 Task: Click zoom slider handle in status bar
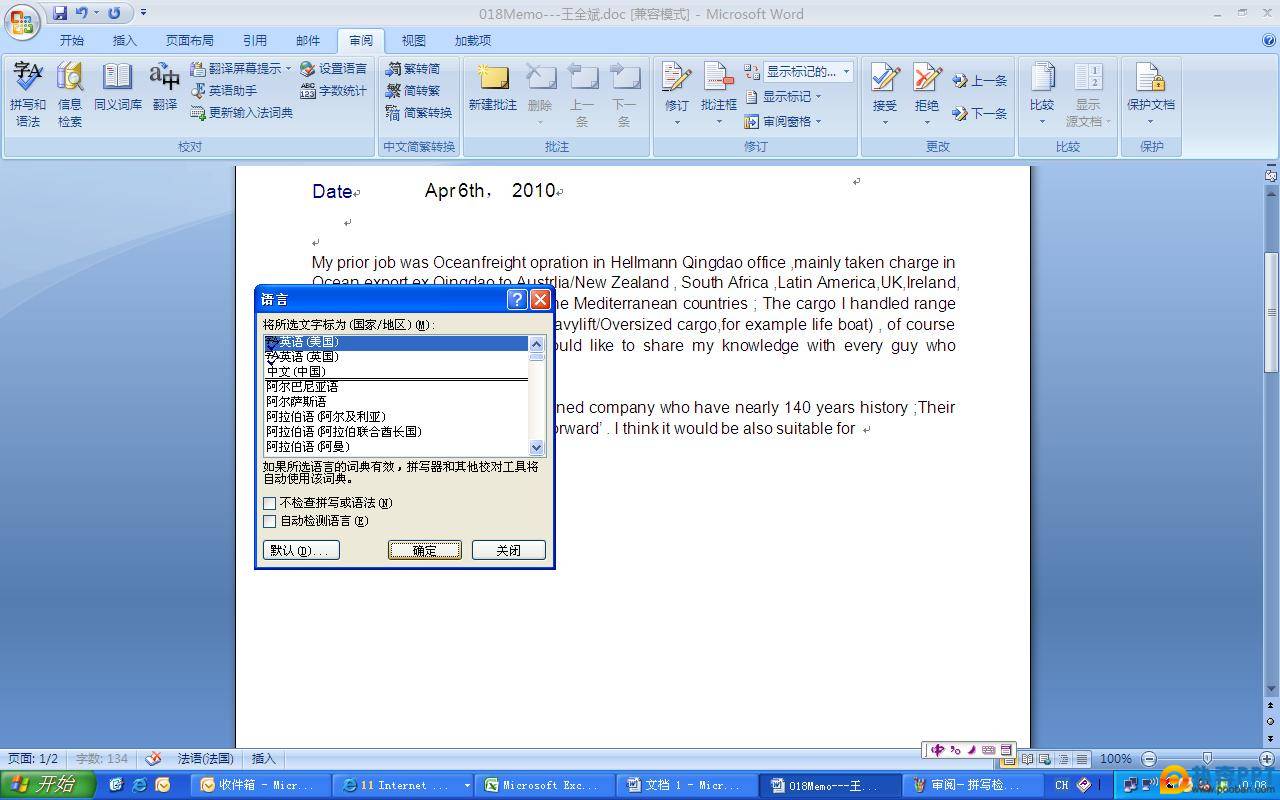pos(1207,759)
